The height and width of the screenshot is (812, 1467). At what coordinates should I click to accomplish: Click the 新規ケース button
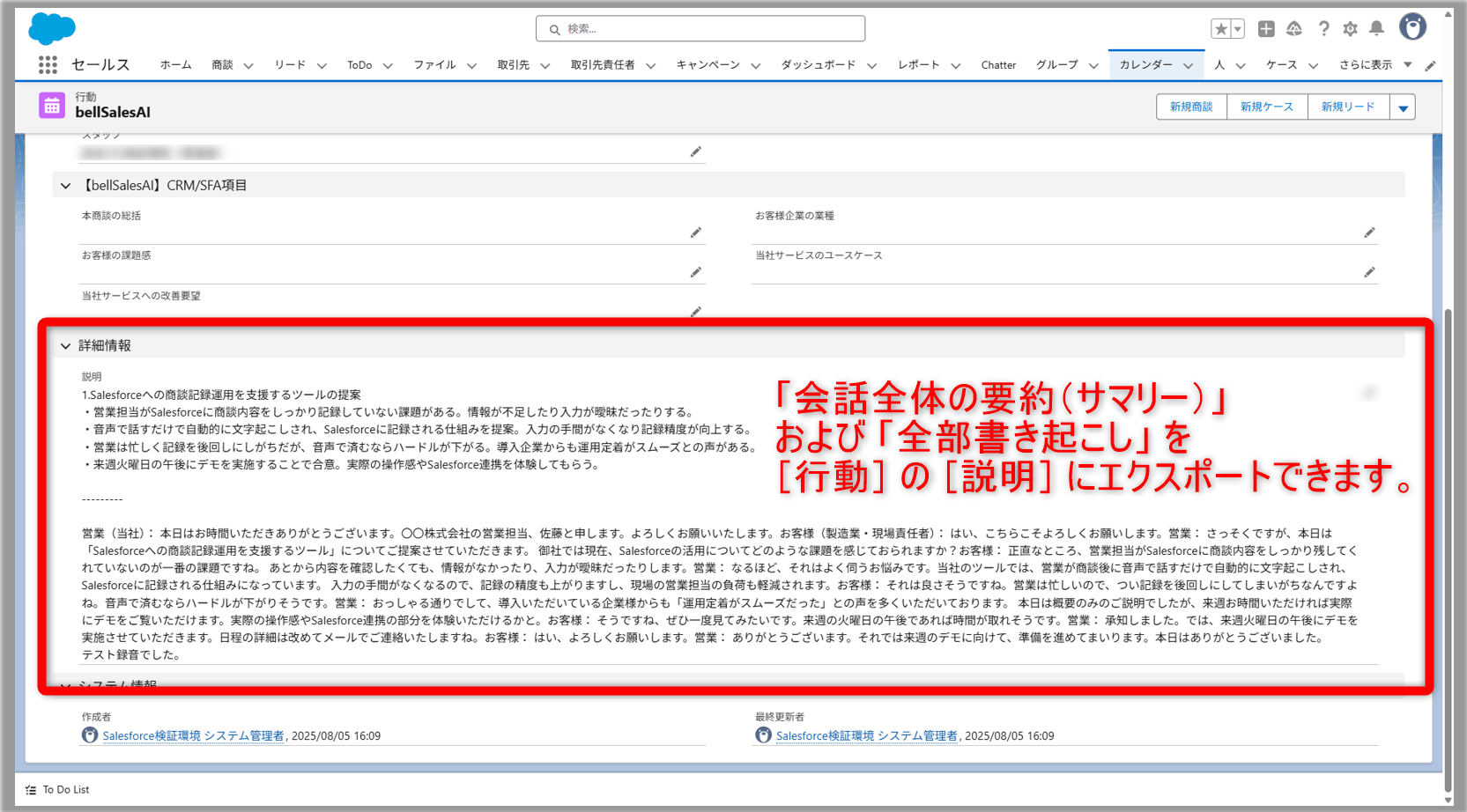[x=1267, y=107]
